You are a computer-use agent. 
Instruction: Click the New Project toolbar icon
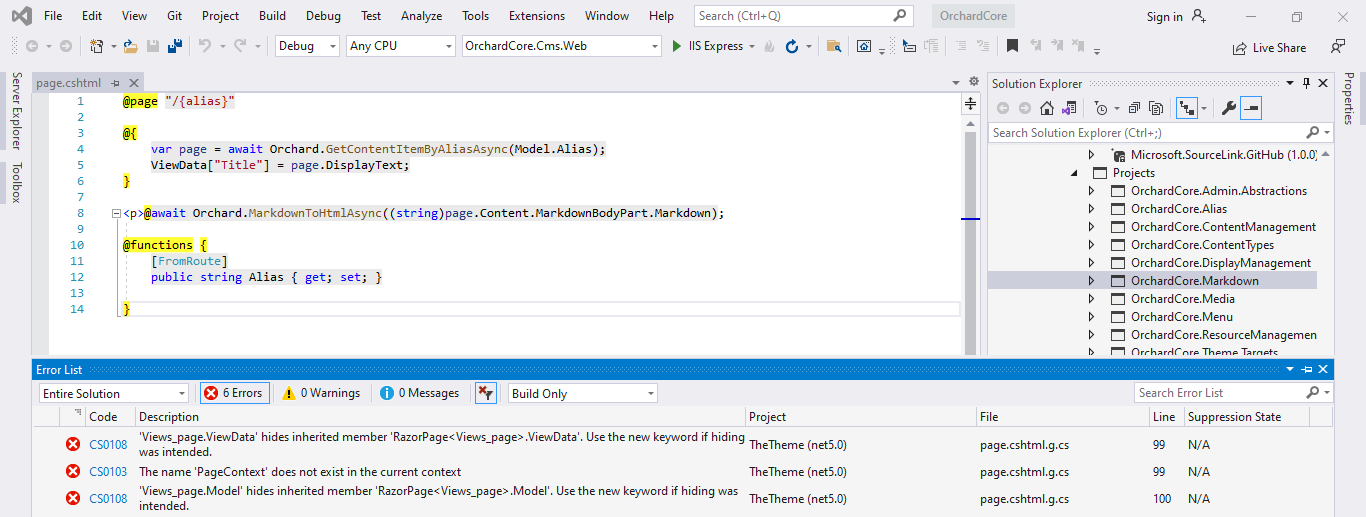tap(96, 46)
